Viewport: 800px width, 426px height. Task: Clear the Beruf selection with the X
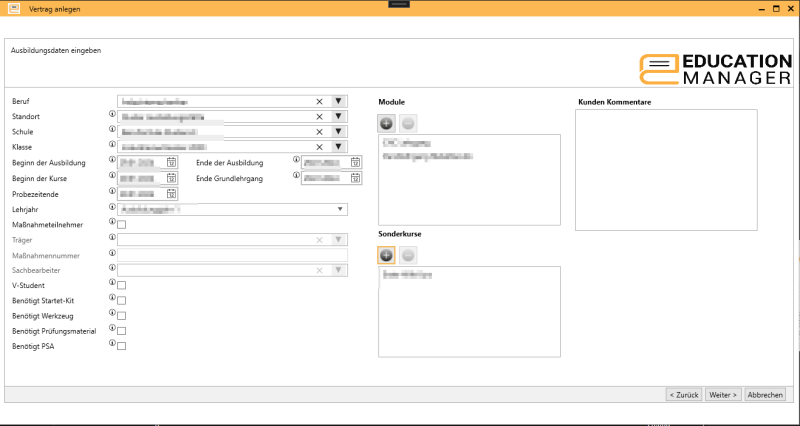tap(320, 101)
